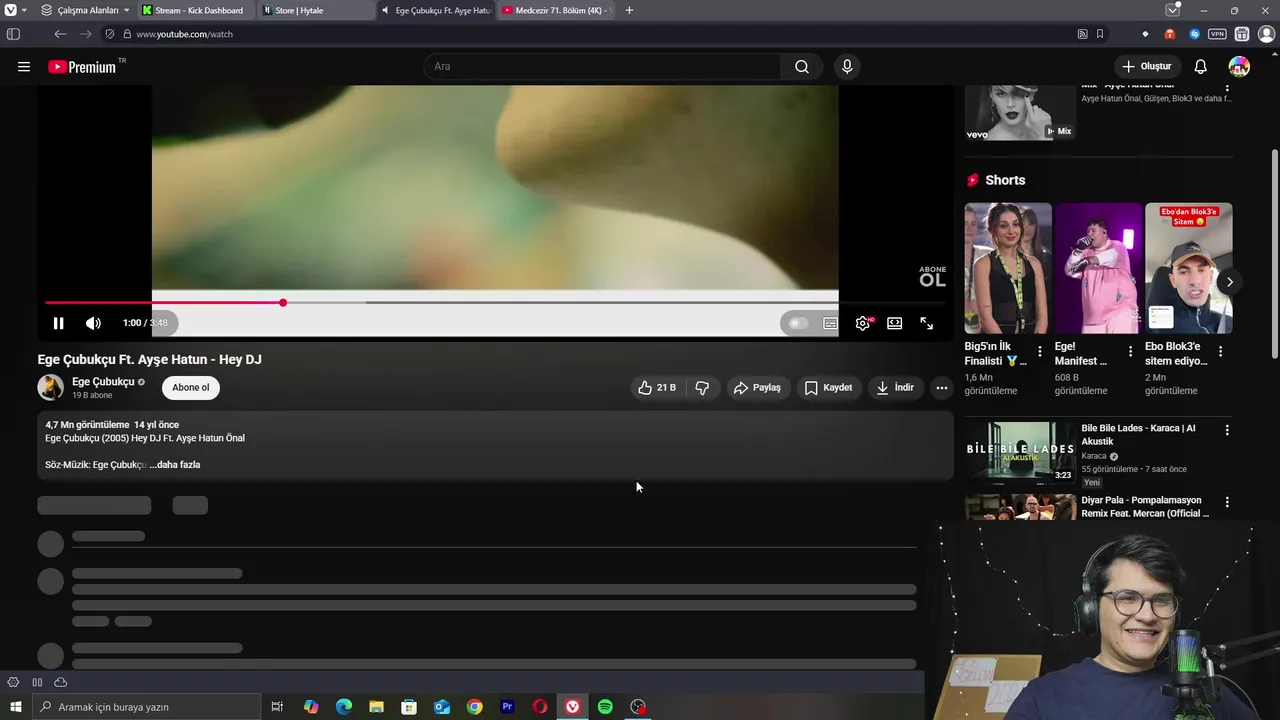Open options menu for Big5'in İlk Finalisti short
Viewport: 1280px width, 720px height.
click(1040, 351)
